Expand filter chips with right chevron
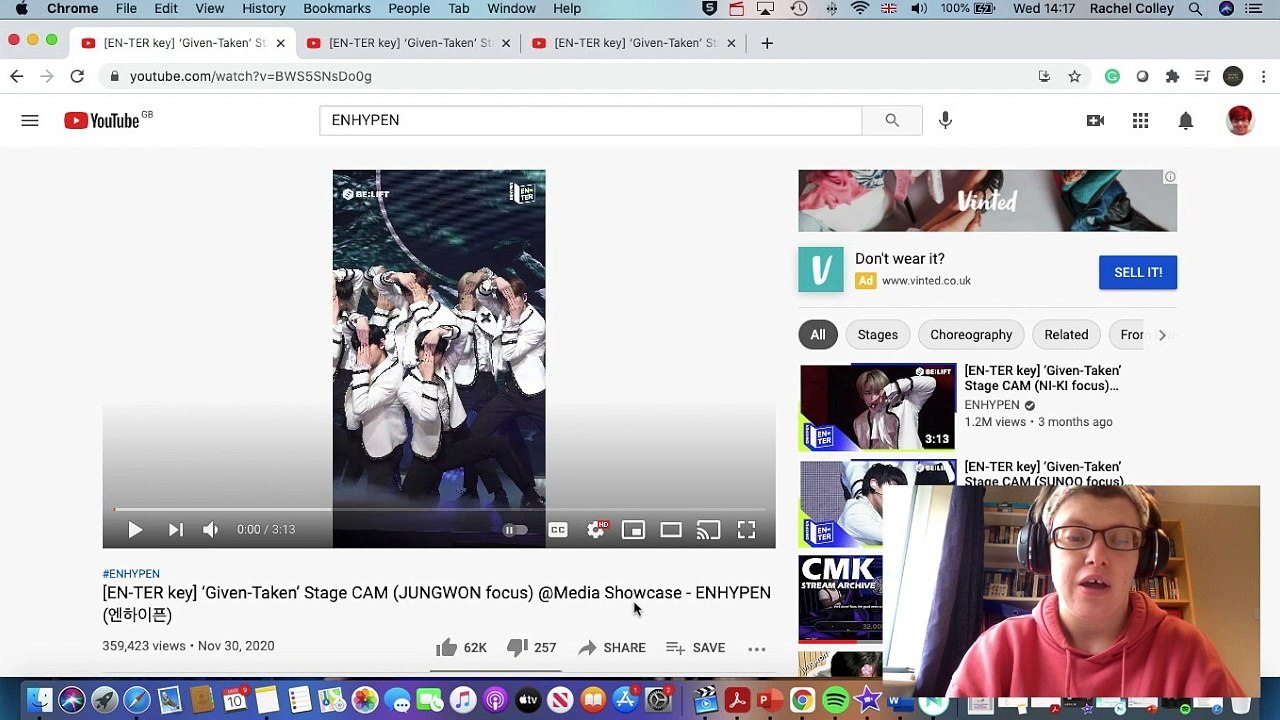Image resolution: width=1280 pixels, height=720 pixels. point(1162,335)
